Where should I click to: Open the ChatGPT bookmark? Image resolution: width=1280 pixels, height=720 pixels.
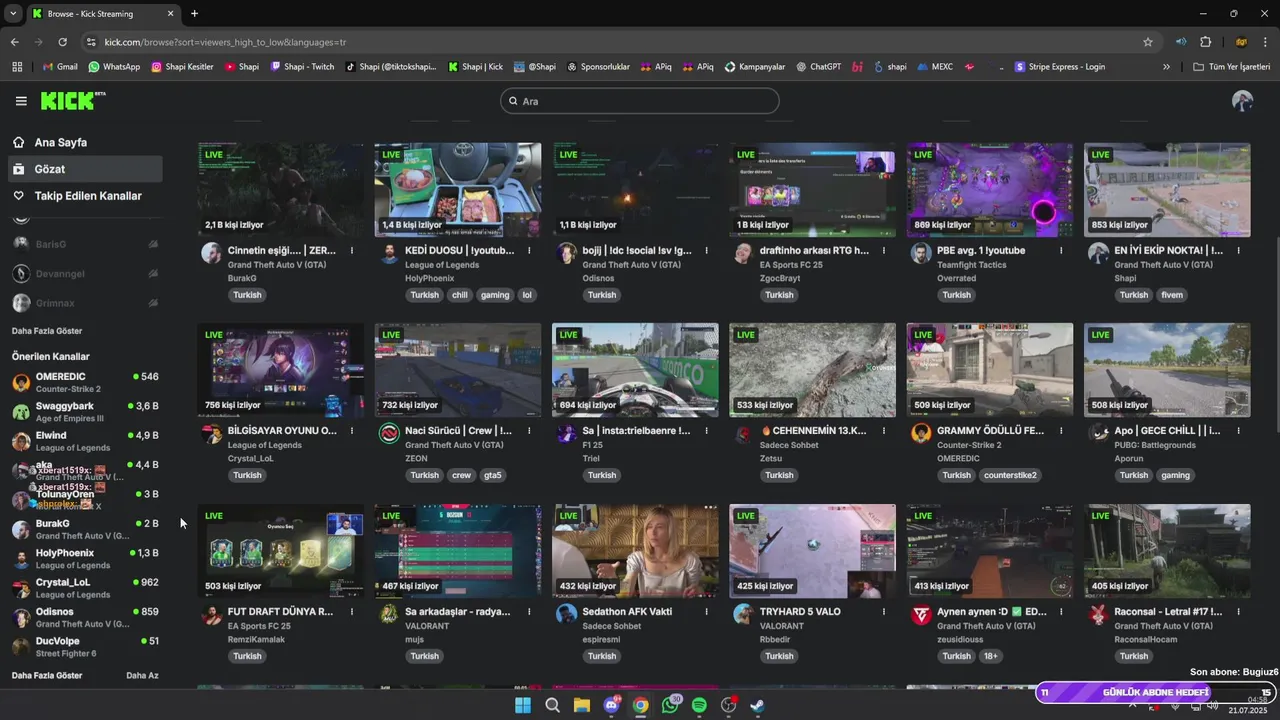pos(819,67)
